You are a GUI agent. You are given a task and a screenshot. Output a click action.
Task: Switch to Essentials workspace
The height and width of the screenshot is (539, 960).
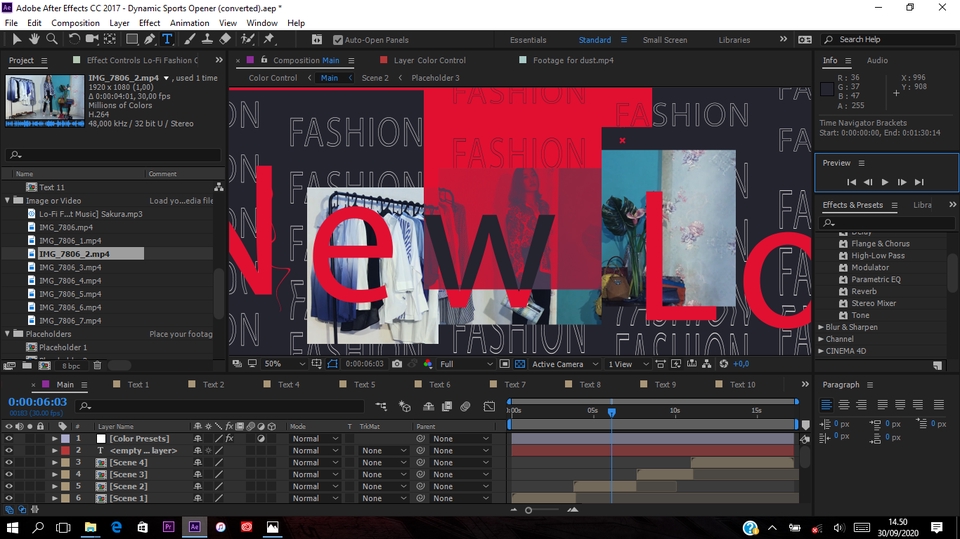pos(528,40)
